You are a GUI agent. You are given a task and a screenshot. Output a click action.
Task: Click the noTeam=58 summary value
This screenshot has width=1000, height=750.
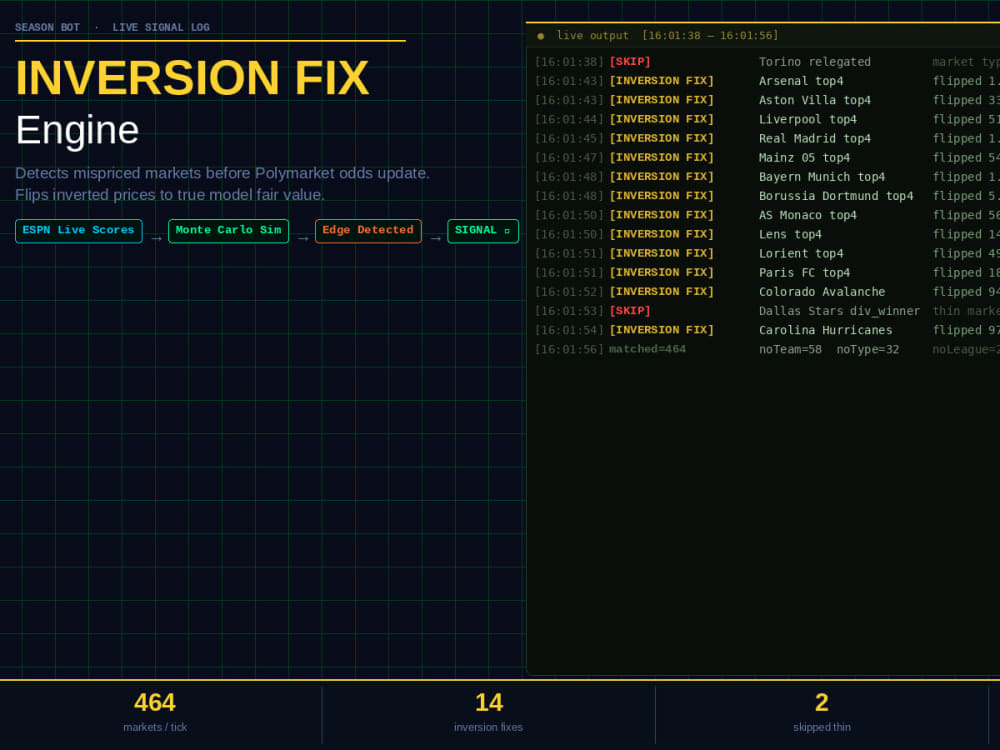click(790, 349)
